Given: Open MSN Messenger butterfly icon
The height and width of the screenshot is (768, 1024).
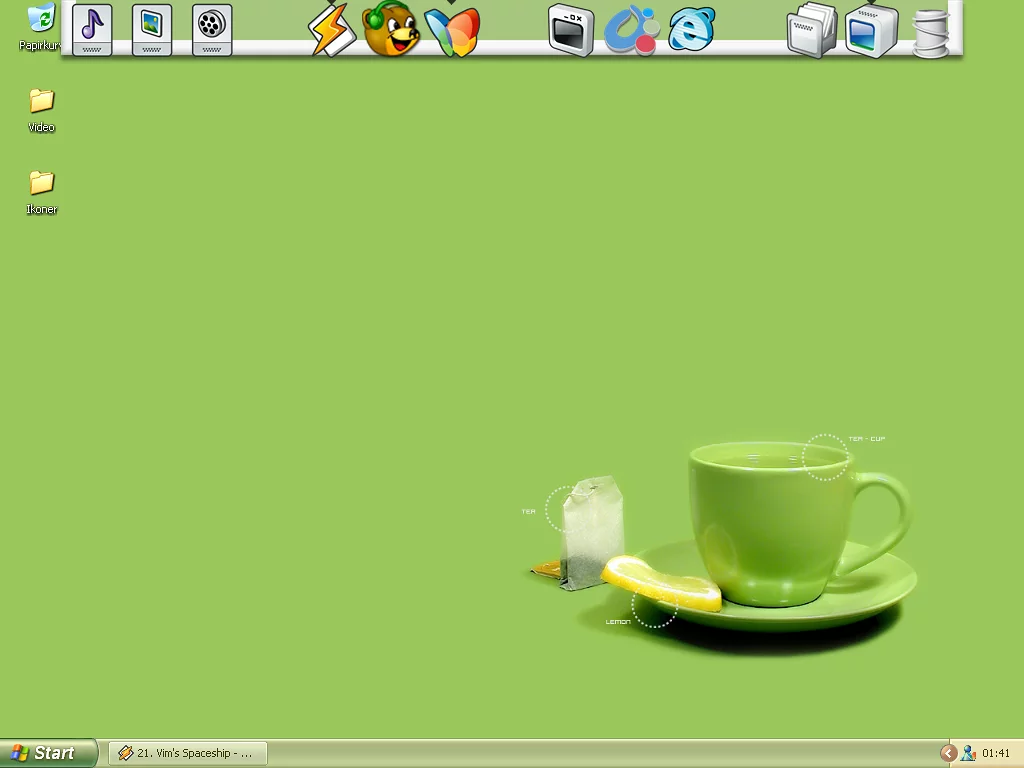Looking at the screenshot, I should pos(452,30).
